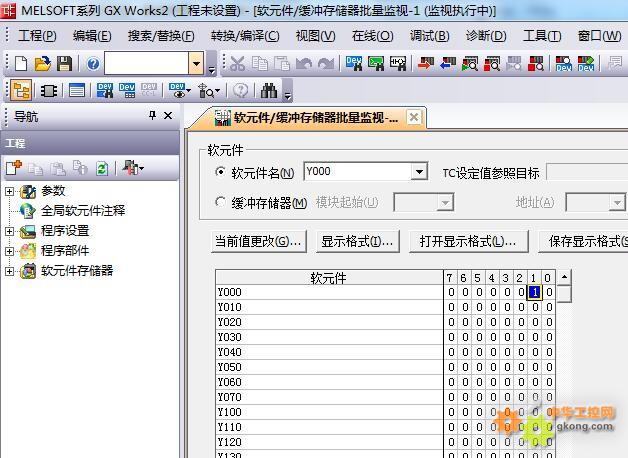Open the 在线(O) menu

tap(372, 36)
